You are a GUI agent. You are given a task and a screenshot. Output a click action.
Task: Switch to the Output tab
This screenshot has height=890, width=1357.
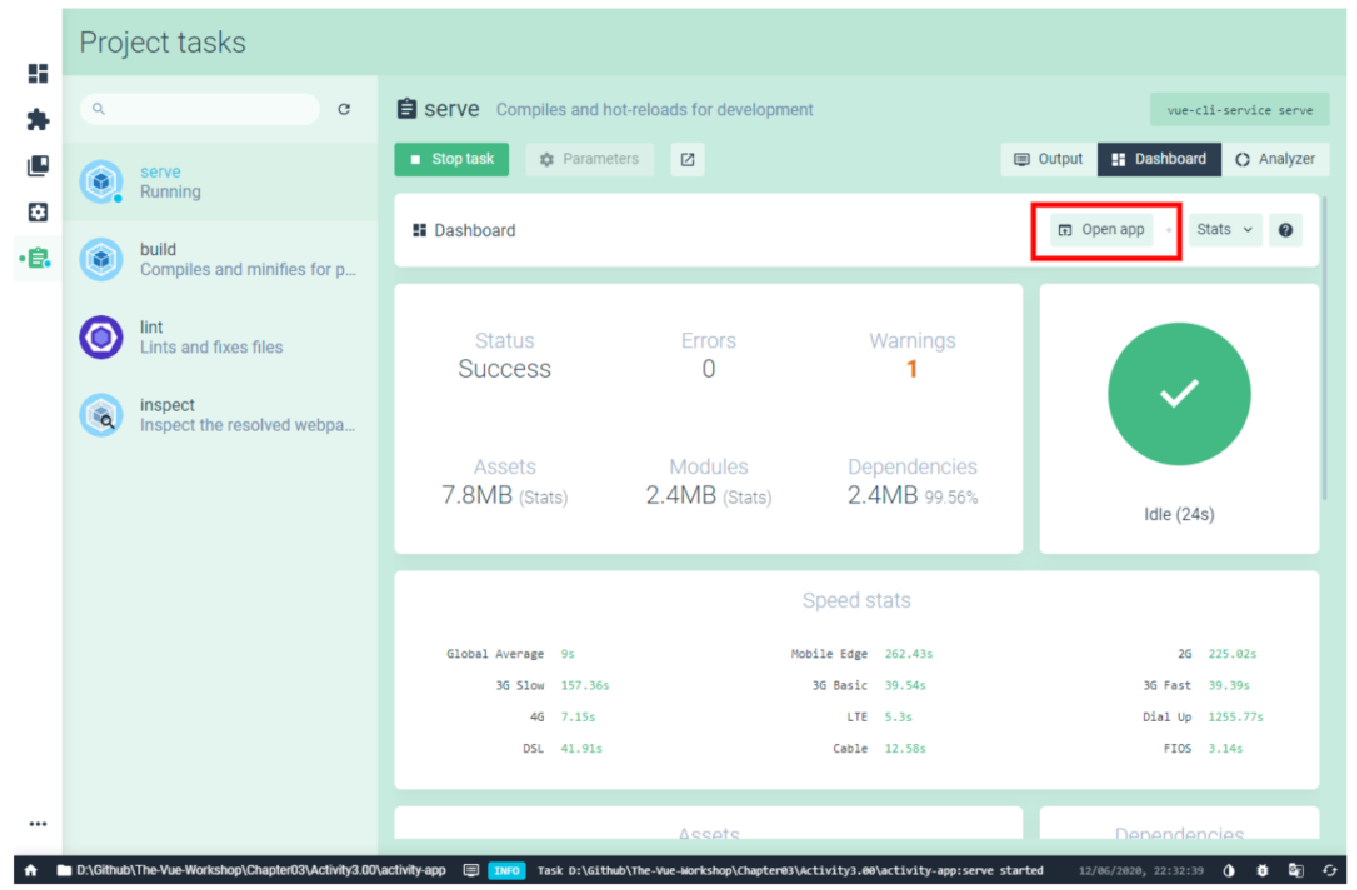pos(1048,159)
